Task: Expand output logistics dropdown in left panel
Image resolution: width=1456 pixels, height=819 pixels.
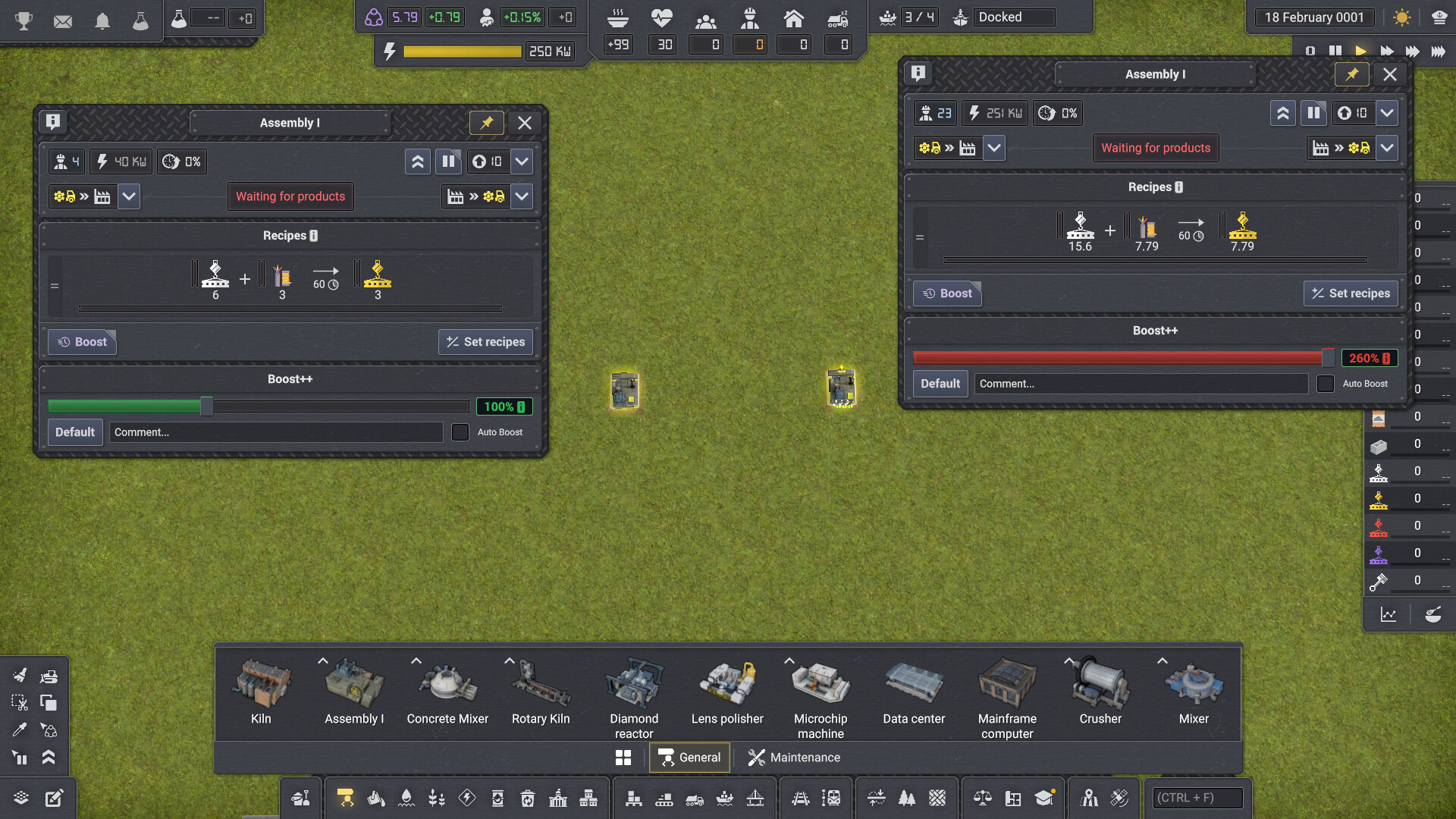Action: [522, 196]
